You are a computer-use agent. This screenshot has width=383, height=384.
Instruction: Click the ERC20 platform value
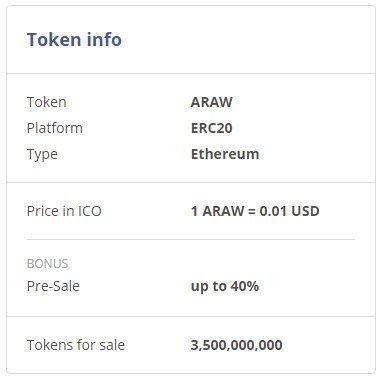point(212,128)
